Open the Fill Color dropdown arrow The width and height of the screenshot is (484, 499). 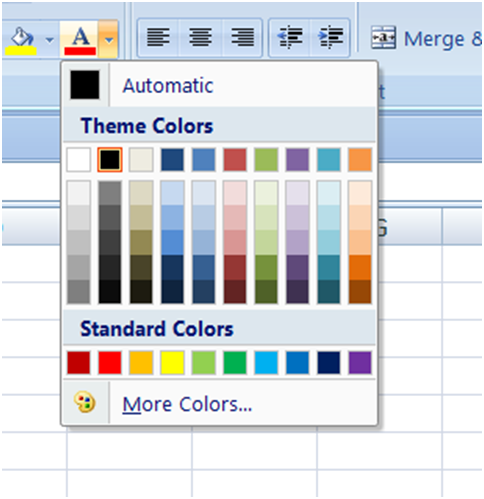50,40
